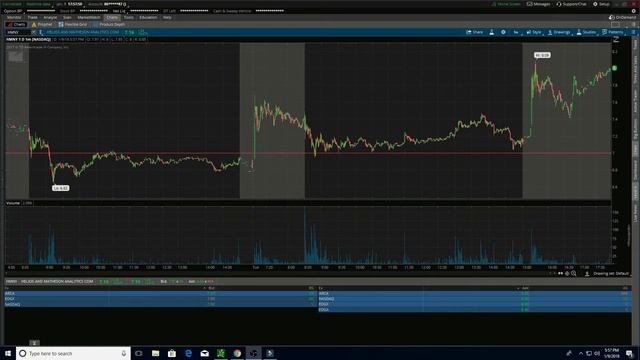
Task: Open the Education tab
Action: [148, 18]
